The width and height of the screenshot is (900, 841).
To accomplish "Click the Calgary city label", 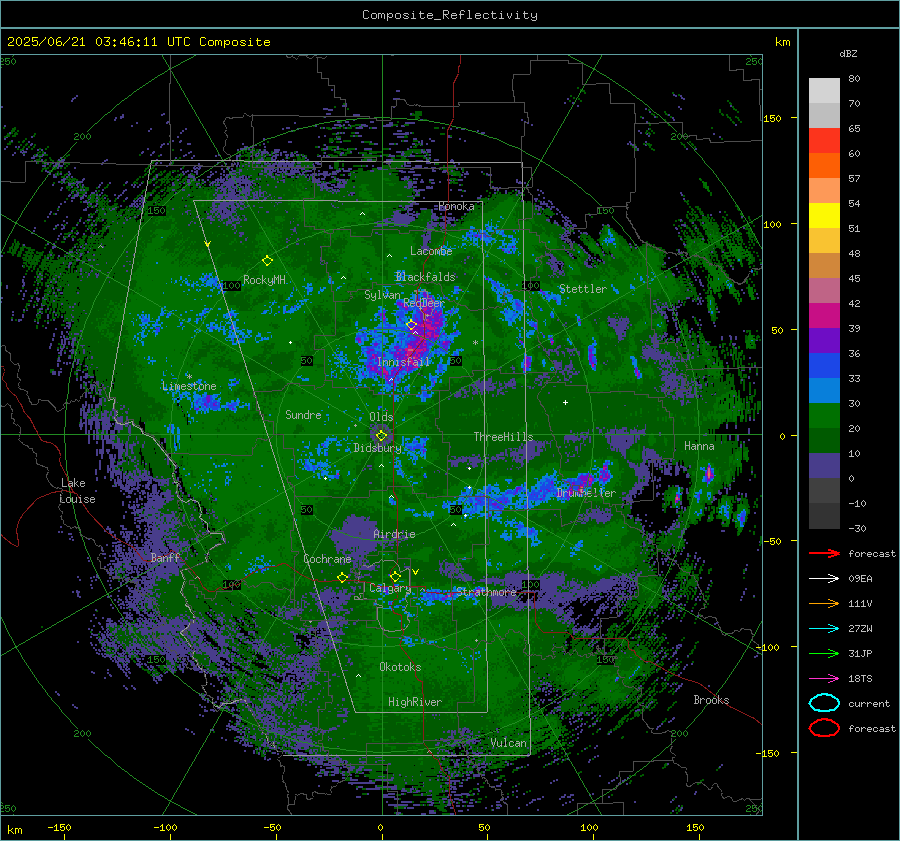I will point(390,588).
